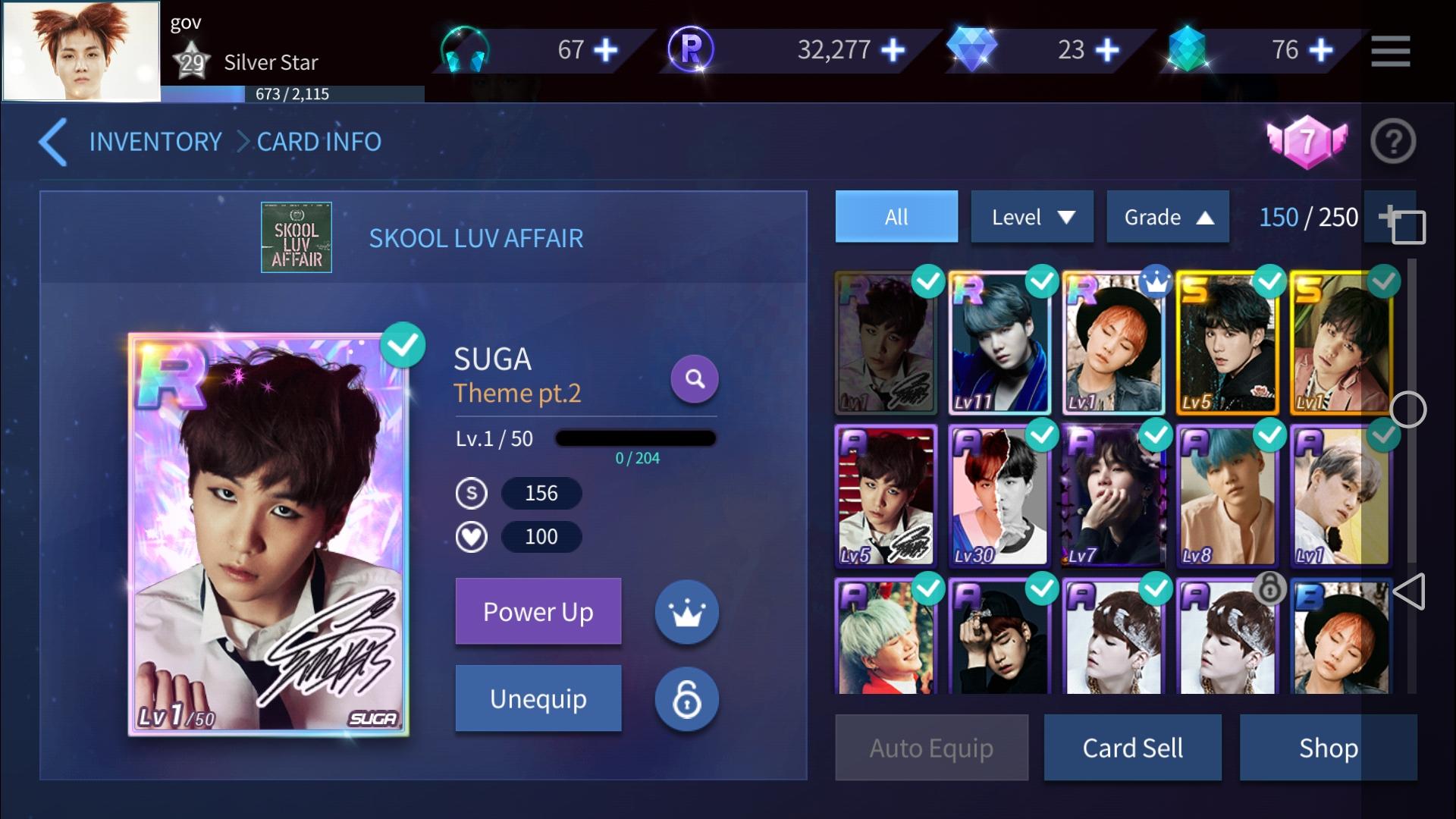
Task: Open the help question mark icon
Action: click(x=1393, y=141)
